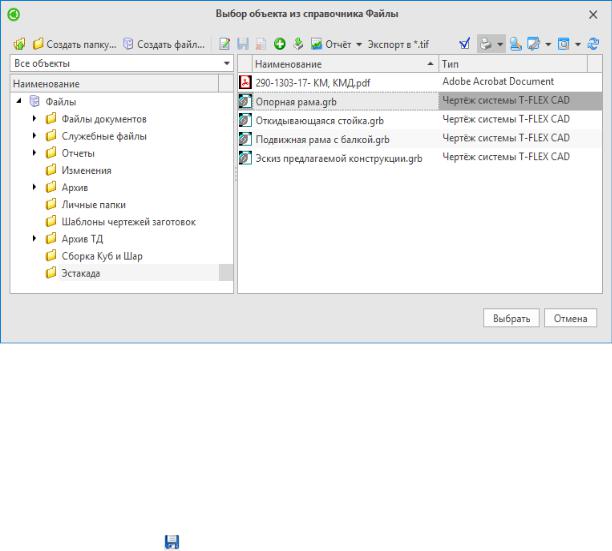Click the edit (pencil on sheet) toolbar icon
The width and height of the screenshot is (612, 551).
pyautogui.click(x=224, y=44)
